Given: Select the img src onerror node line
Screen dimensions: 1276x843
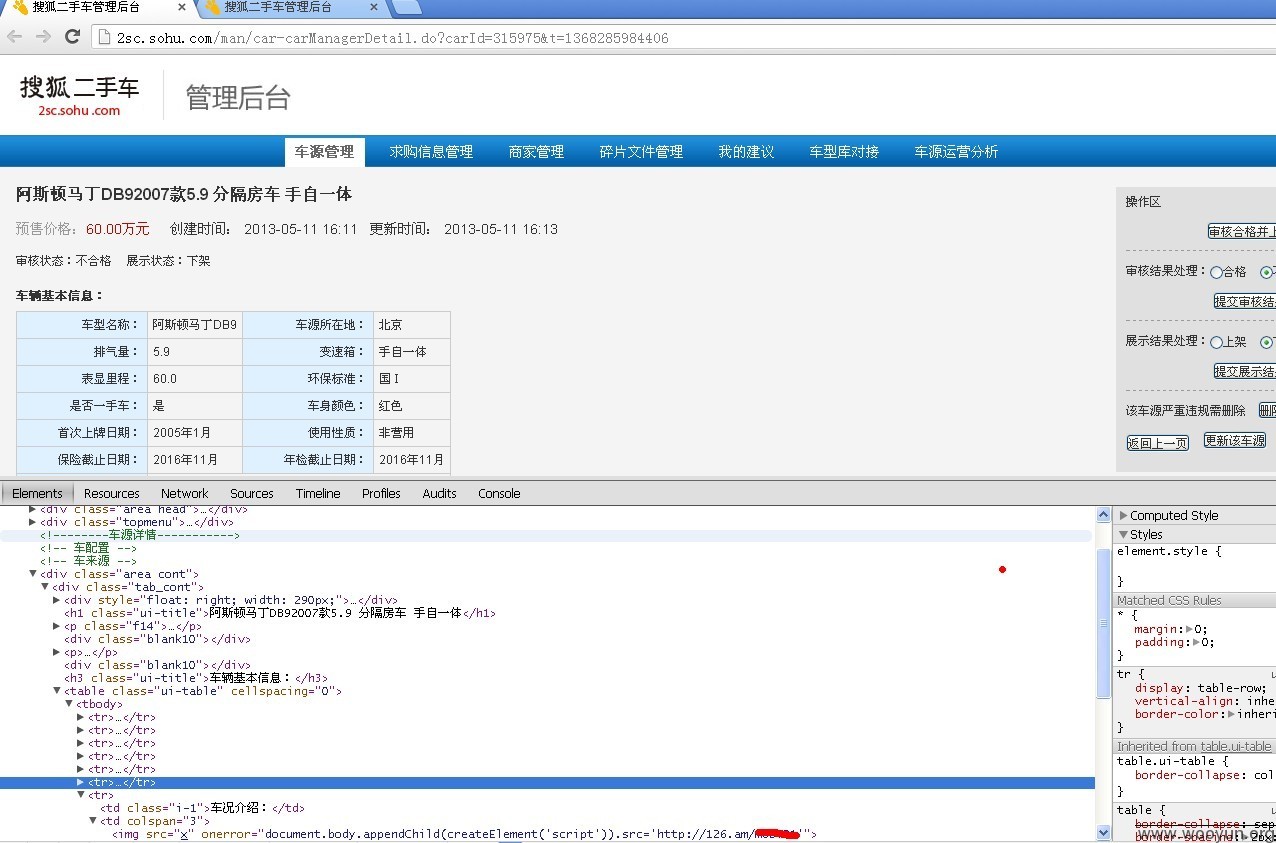Looking at the screenshot, I should 465,834.
